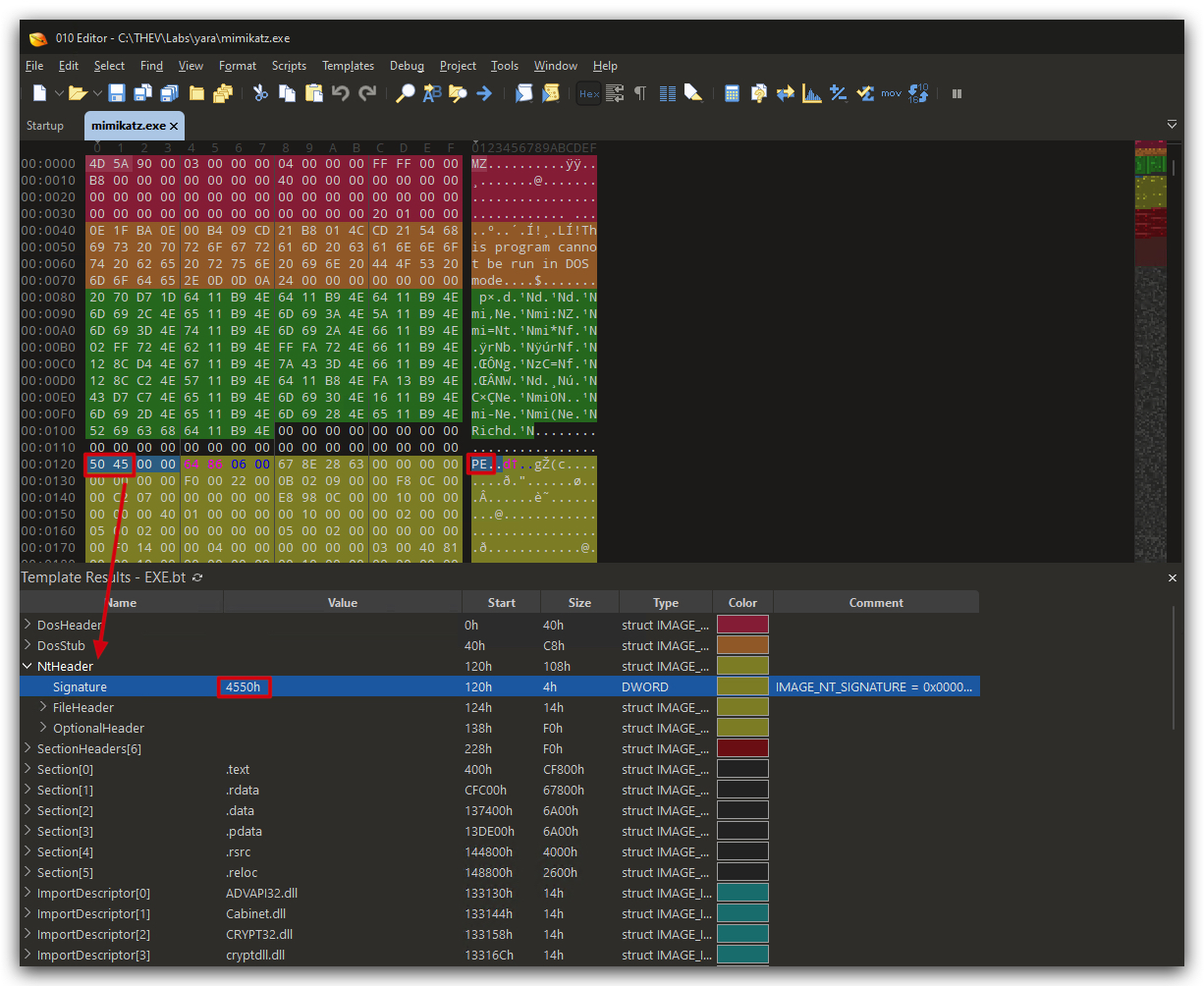Expand the OptionalHeader struct

(43, 728)
